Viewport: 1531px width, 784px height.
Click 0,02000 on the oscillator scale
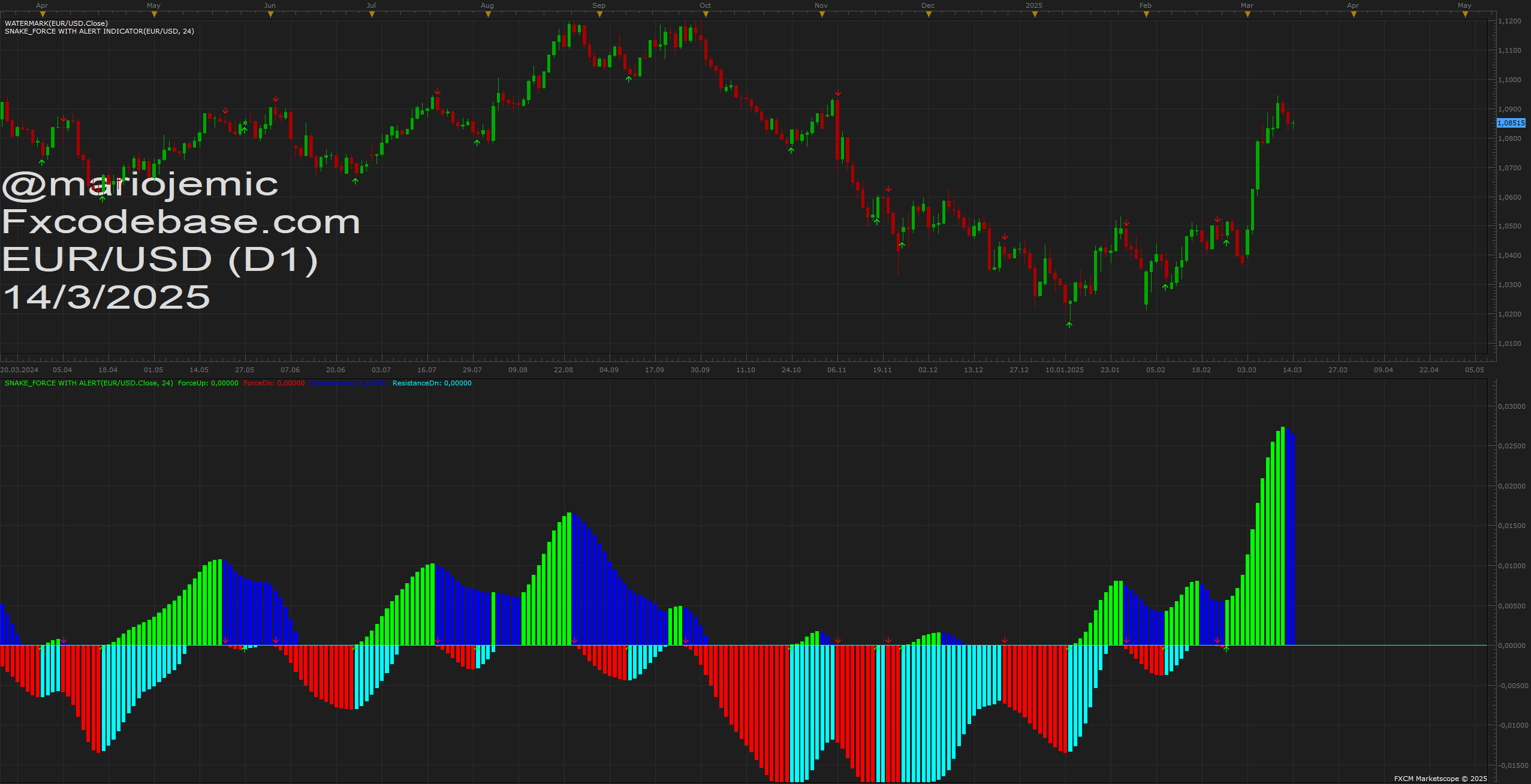(x=1512, y=486)
